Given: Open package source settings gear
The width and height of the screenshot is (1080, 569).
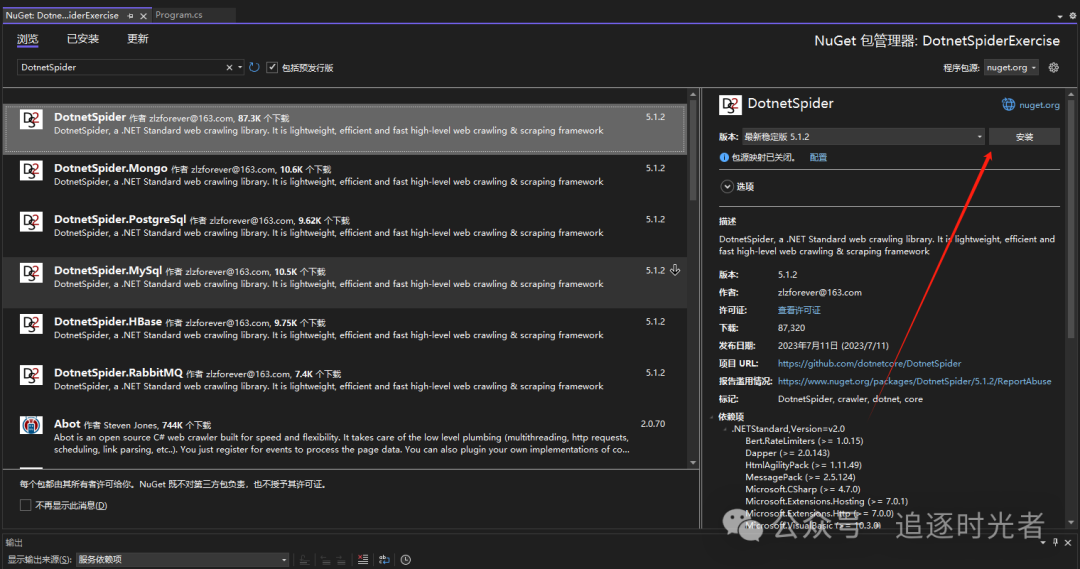Looking at the screenshot, I should [1053, 68].
